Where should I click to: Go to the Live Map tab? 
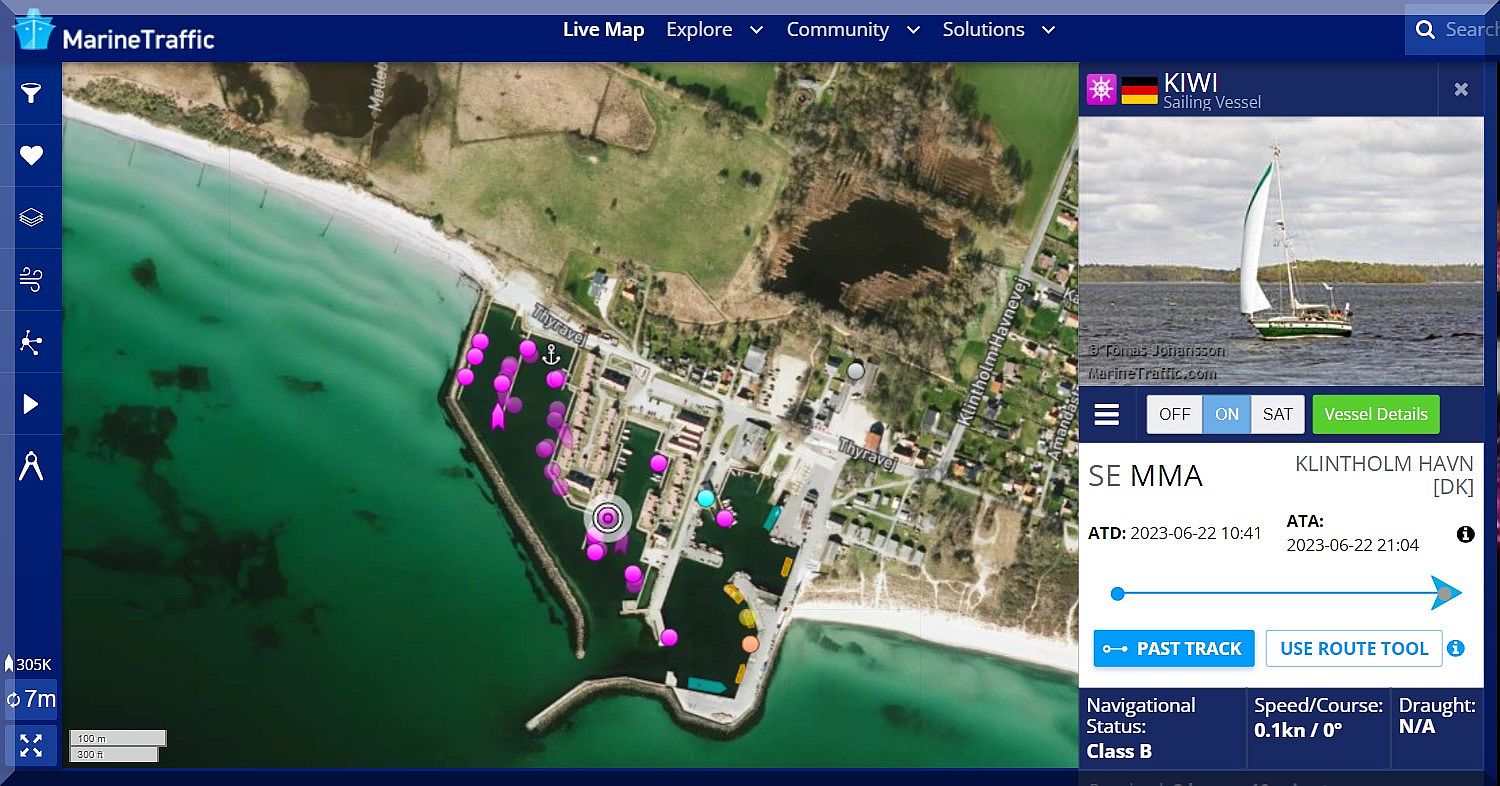603,30
